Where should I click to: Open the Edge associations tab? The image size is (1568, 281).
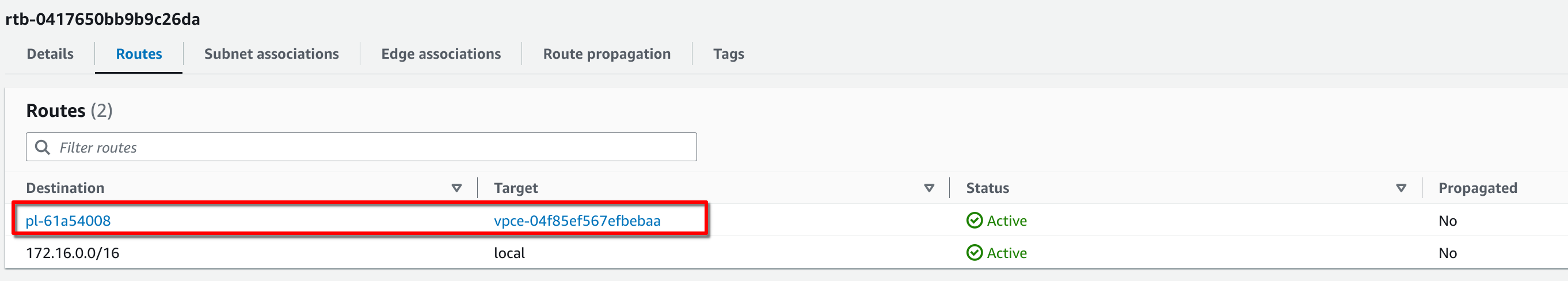coord(441,54)
